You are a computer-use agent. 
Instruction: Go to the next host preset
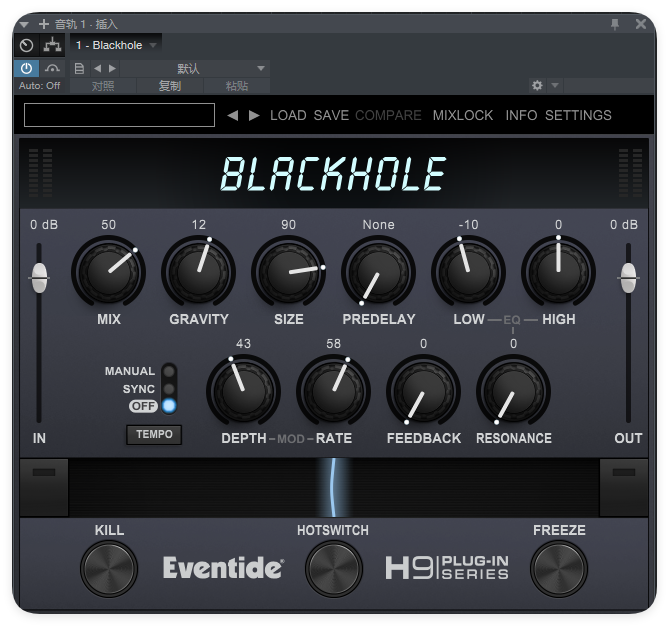pos(112,69)
